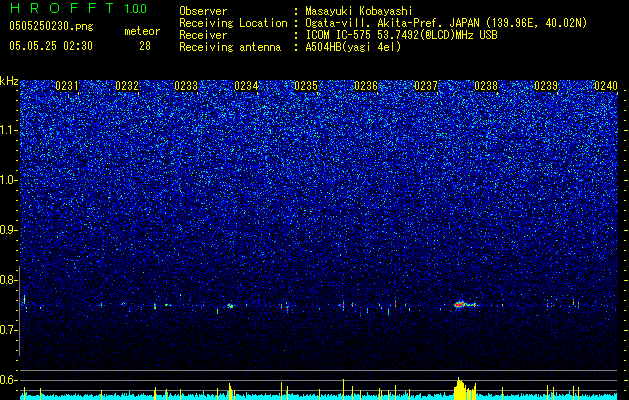
Task: Click the 0239 time marker
Action: 546,86
